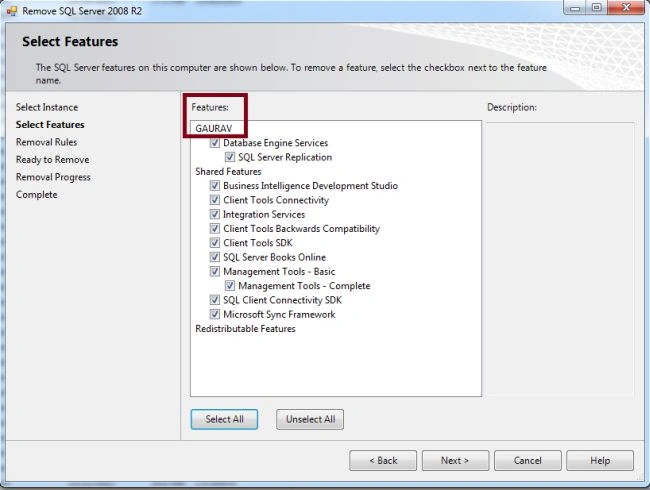Click the Client Tools SDK label
Image resolution: width=650 pixels, height=490 pixels.
pos(258,243)
